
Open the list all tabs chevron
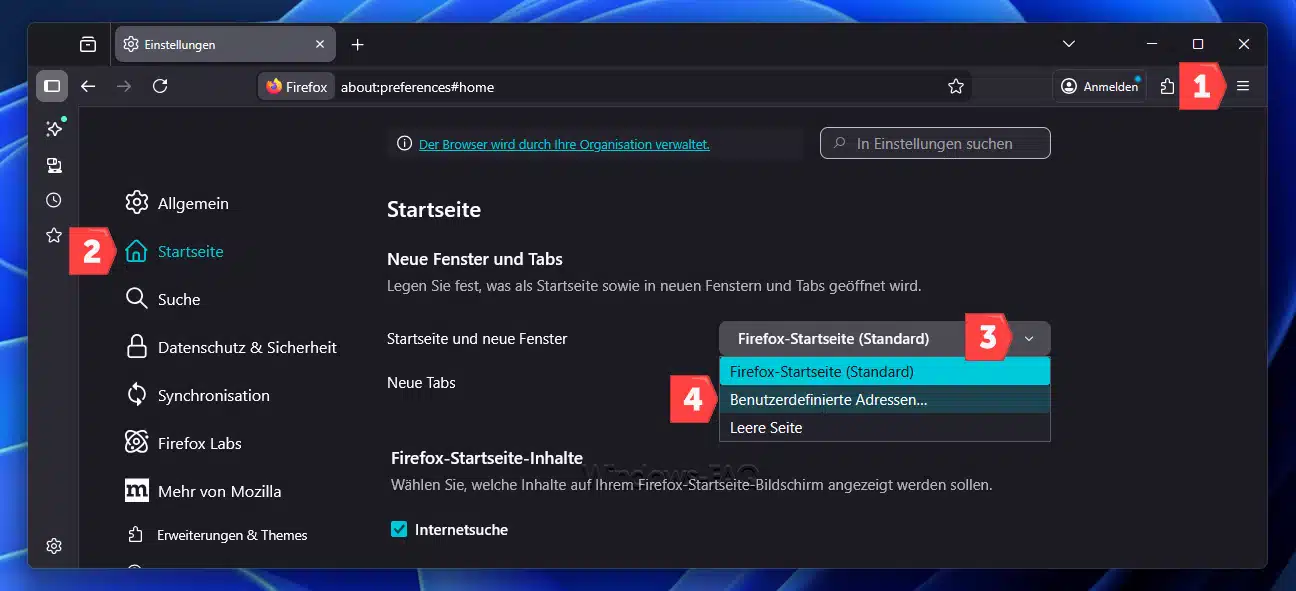point(1069,44)
